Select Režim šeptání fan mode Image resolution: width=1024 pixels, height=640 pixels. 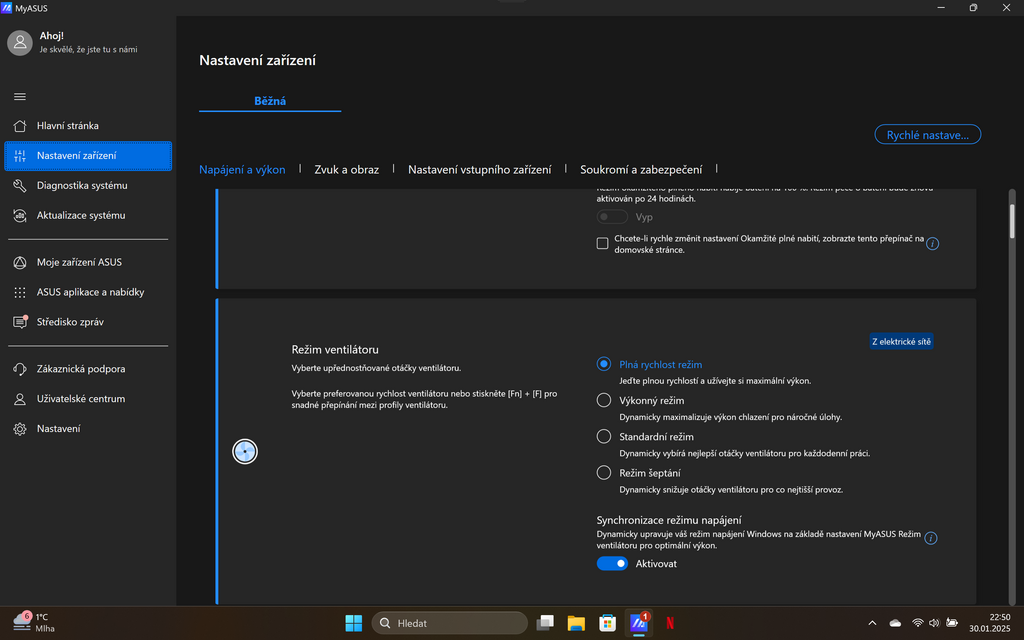603,472
